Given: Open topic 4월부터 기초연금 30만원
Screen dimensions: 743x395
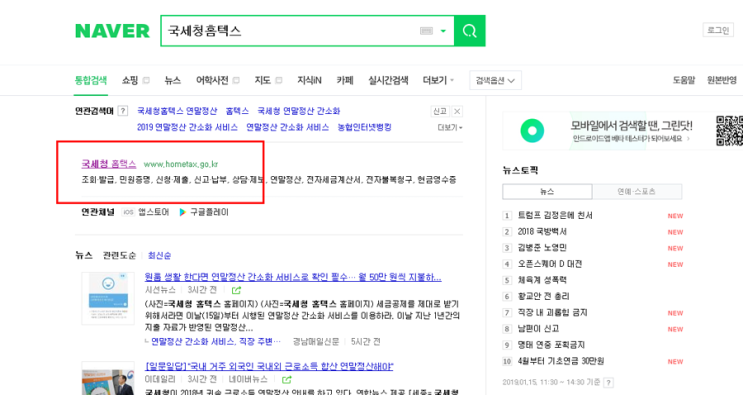Looking at the screenshot, I should tap(561, 361).
